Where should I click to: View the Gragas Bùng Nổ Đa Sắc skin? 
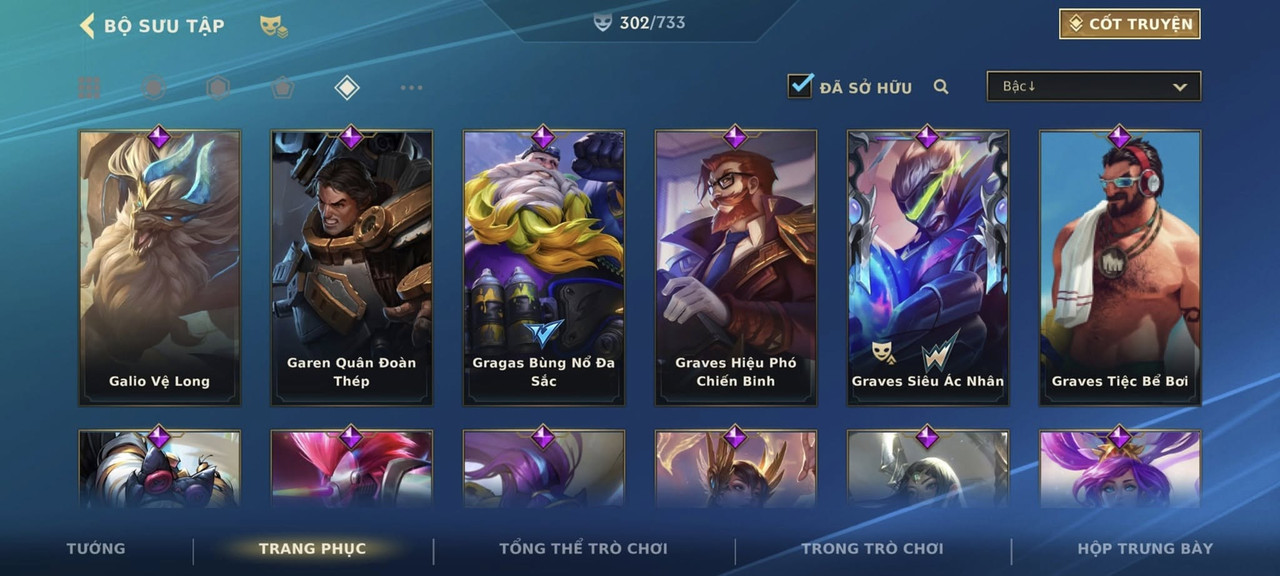tap(544, 267)
